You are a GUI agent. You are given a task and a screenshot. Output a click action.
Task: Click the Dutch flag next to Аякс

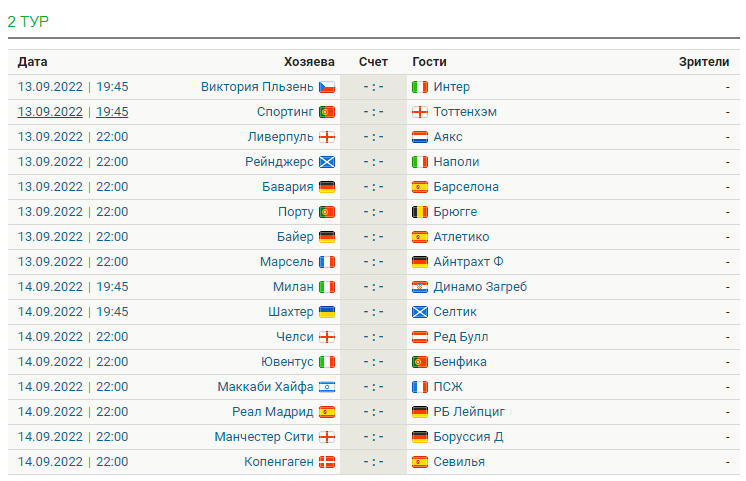420,137
